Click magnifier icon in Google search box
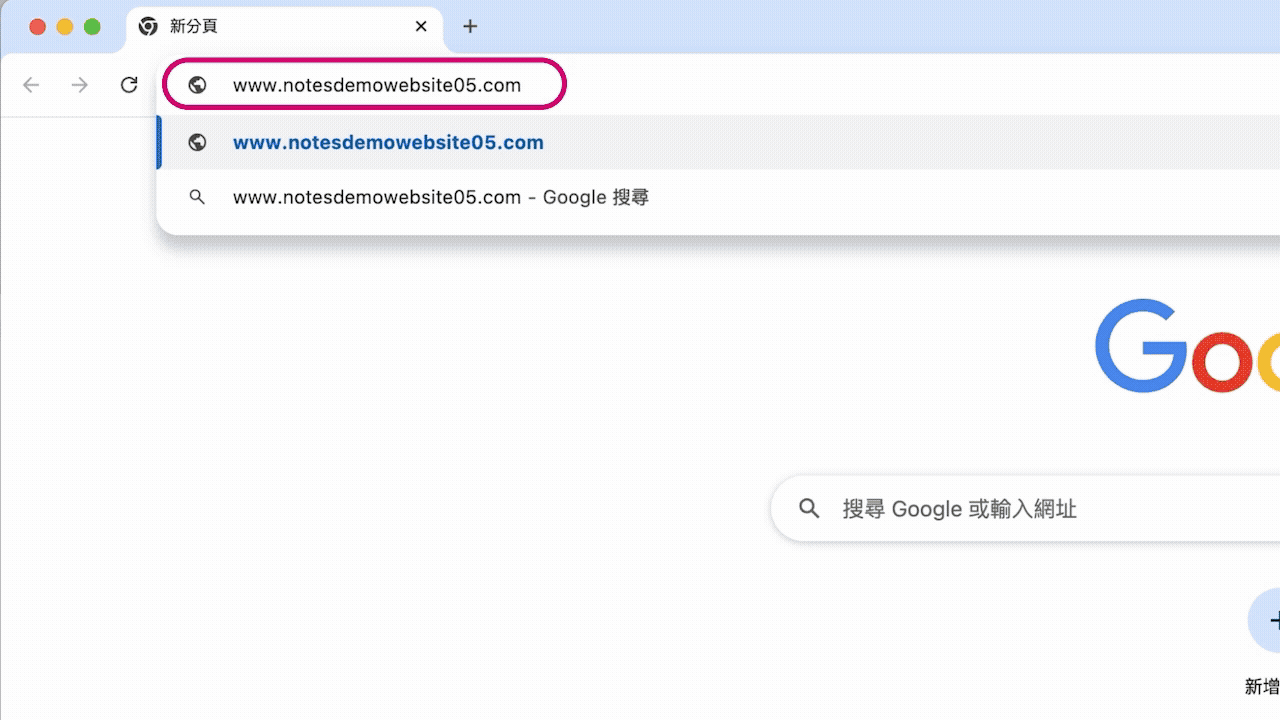 809,509
